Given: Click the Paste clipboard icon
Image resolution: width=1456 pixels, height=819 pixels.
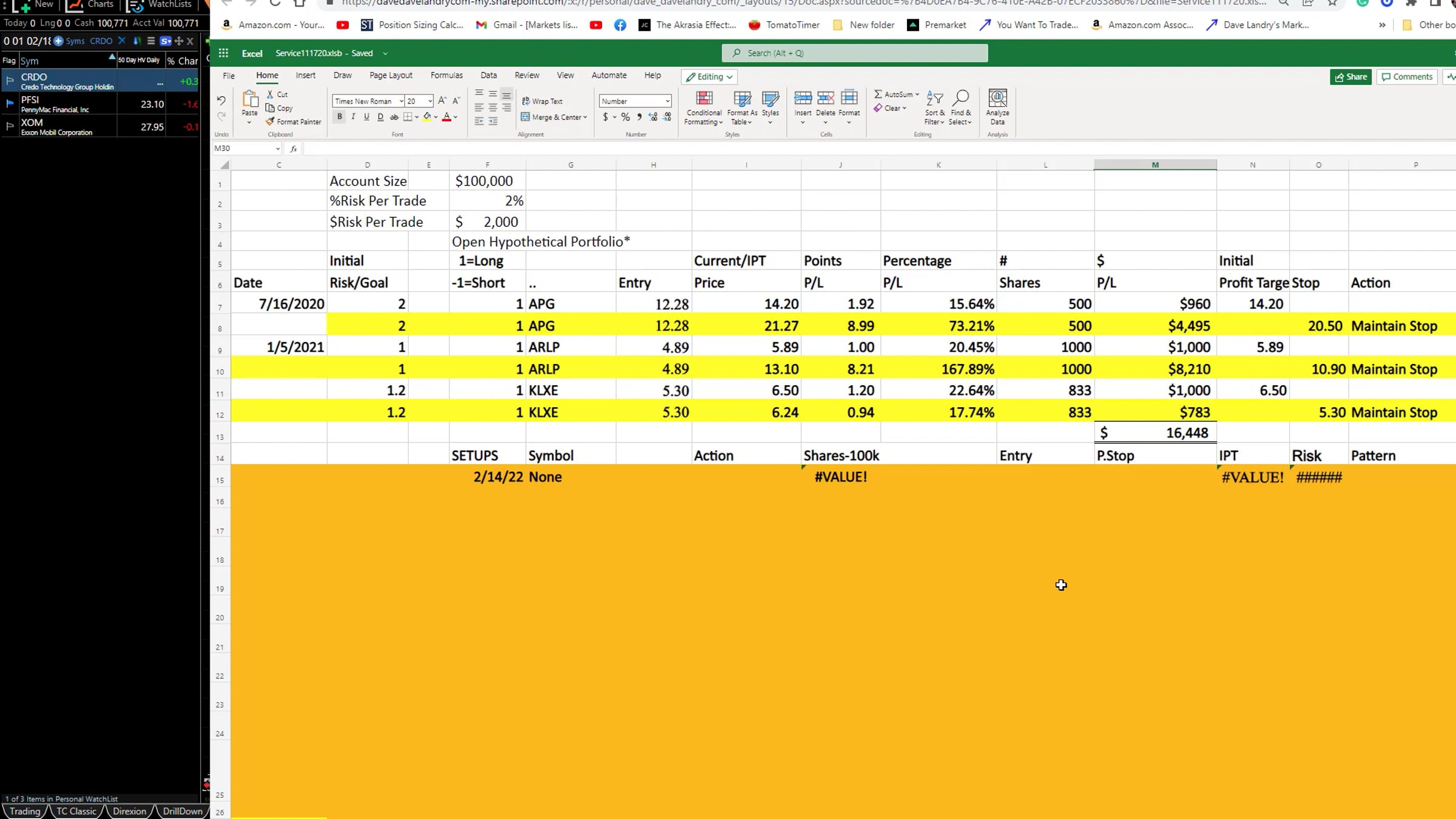Looking at the screenshot, I should (x=249, y=99).
